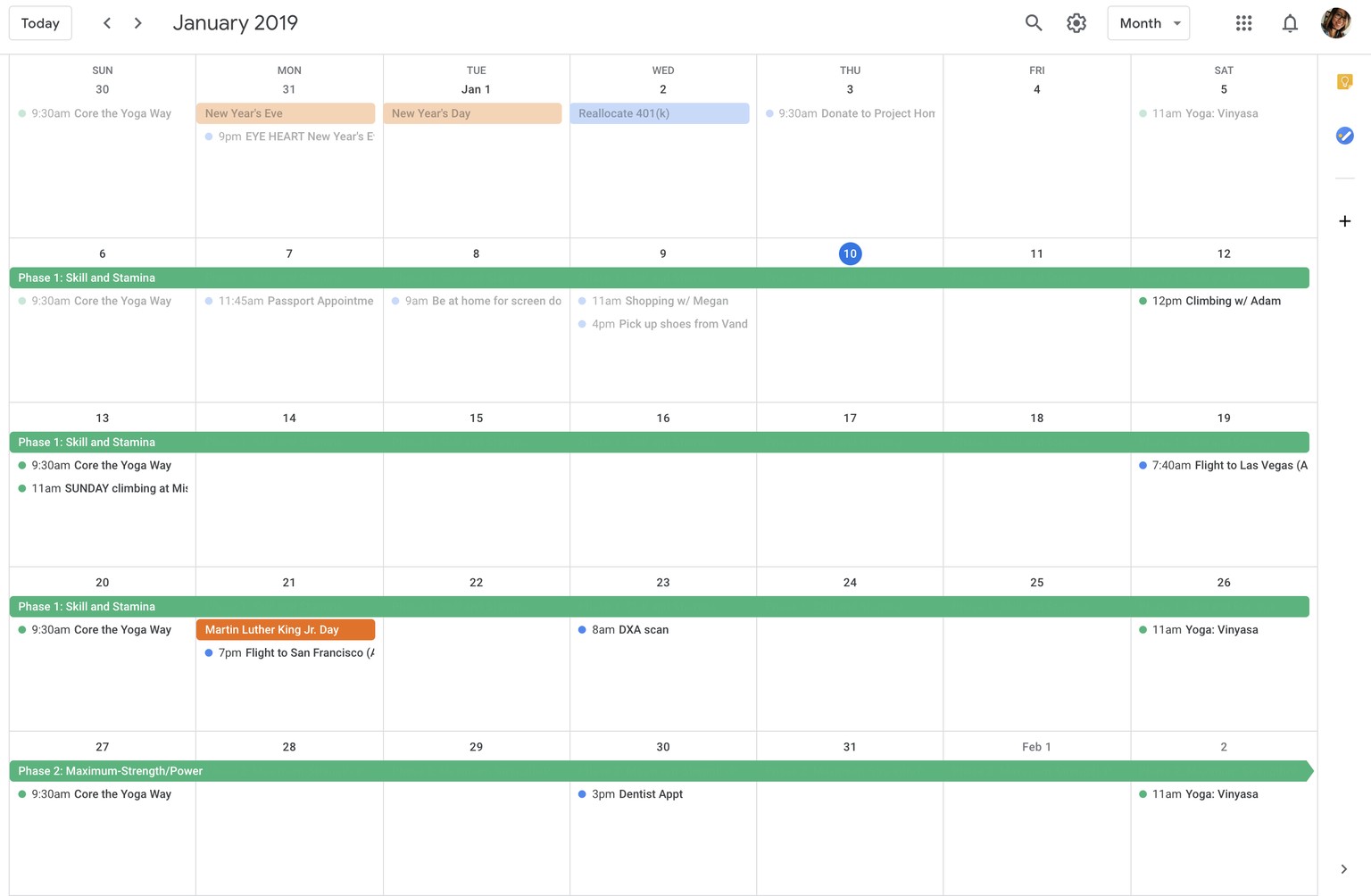Select date number 18

click(1036, 418)
